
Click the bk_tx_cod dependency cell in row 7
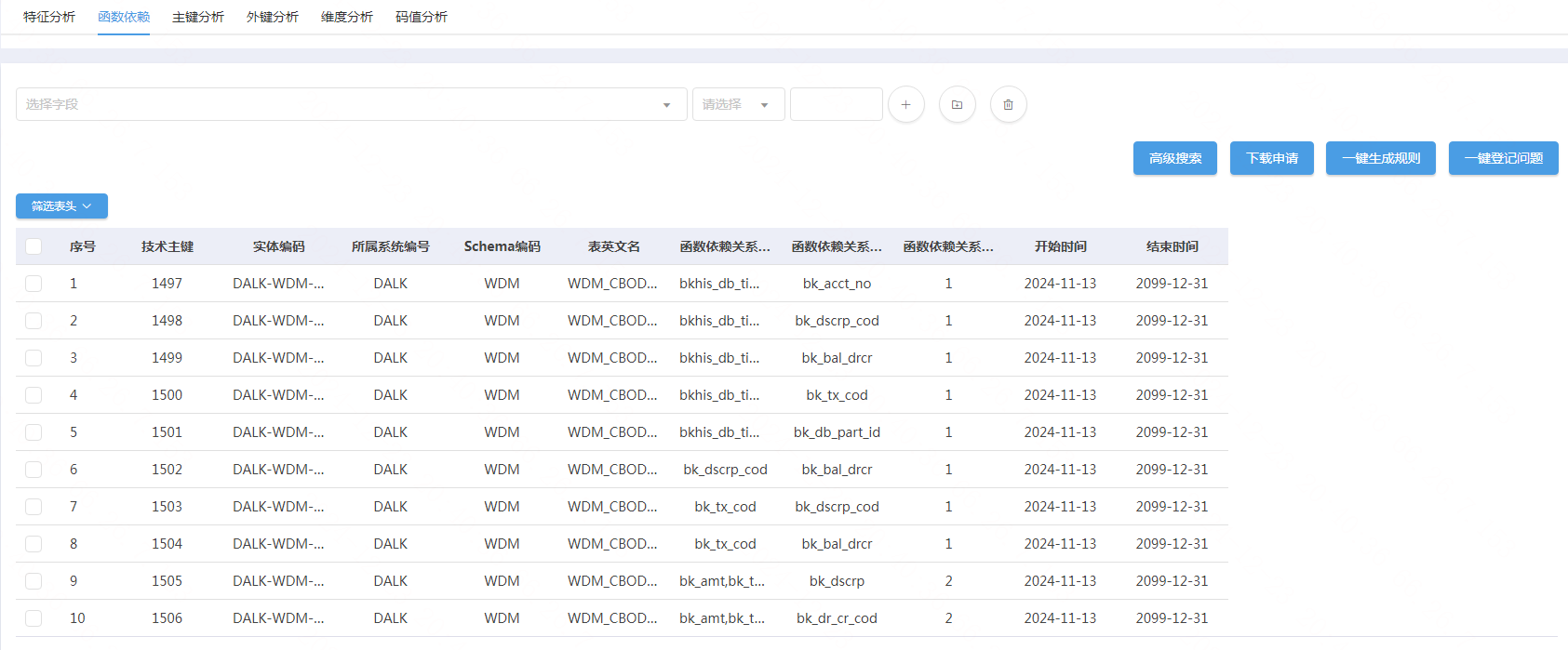coord(726,507)
